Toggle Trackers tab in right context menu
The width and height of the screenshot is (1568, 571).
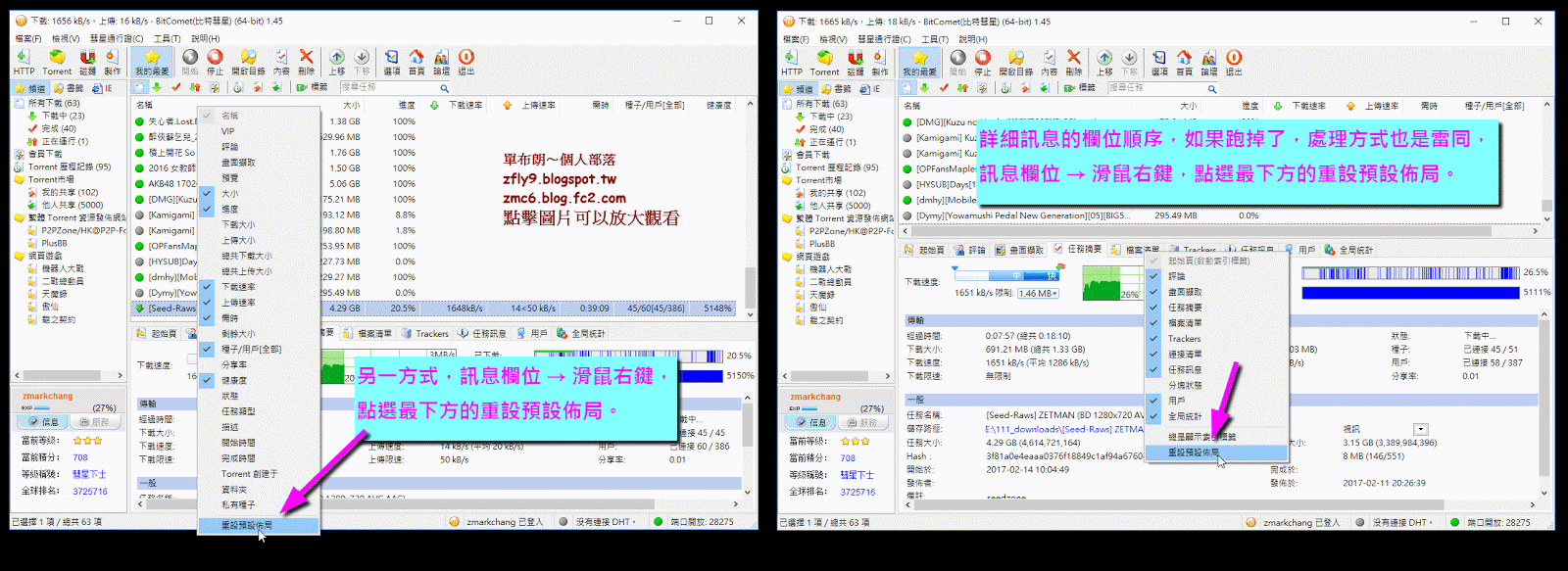[x=1216, y=338]
